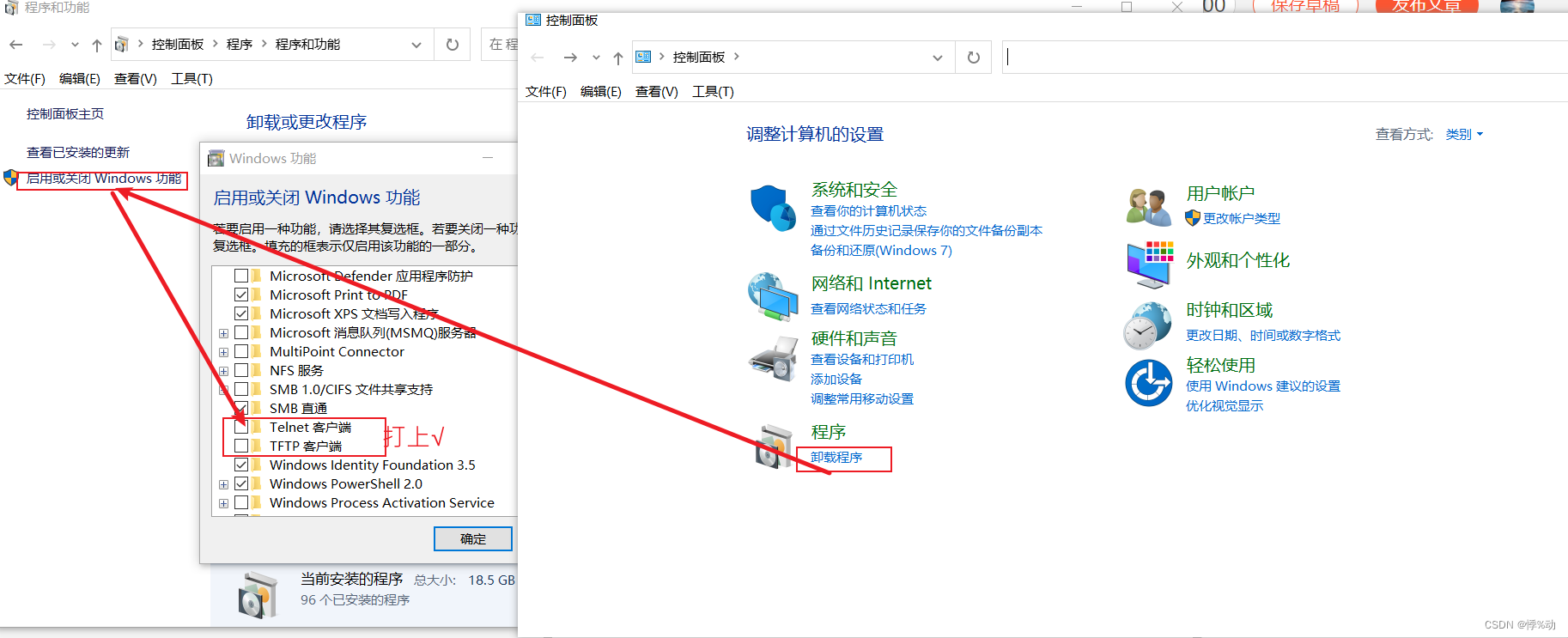1568x638 pixels.
Task: Click Change account type link
Action: (x=1242, y=218)
